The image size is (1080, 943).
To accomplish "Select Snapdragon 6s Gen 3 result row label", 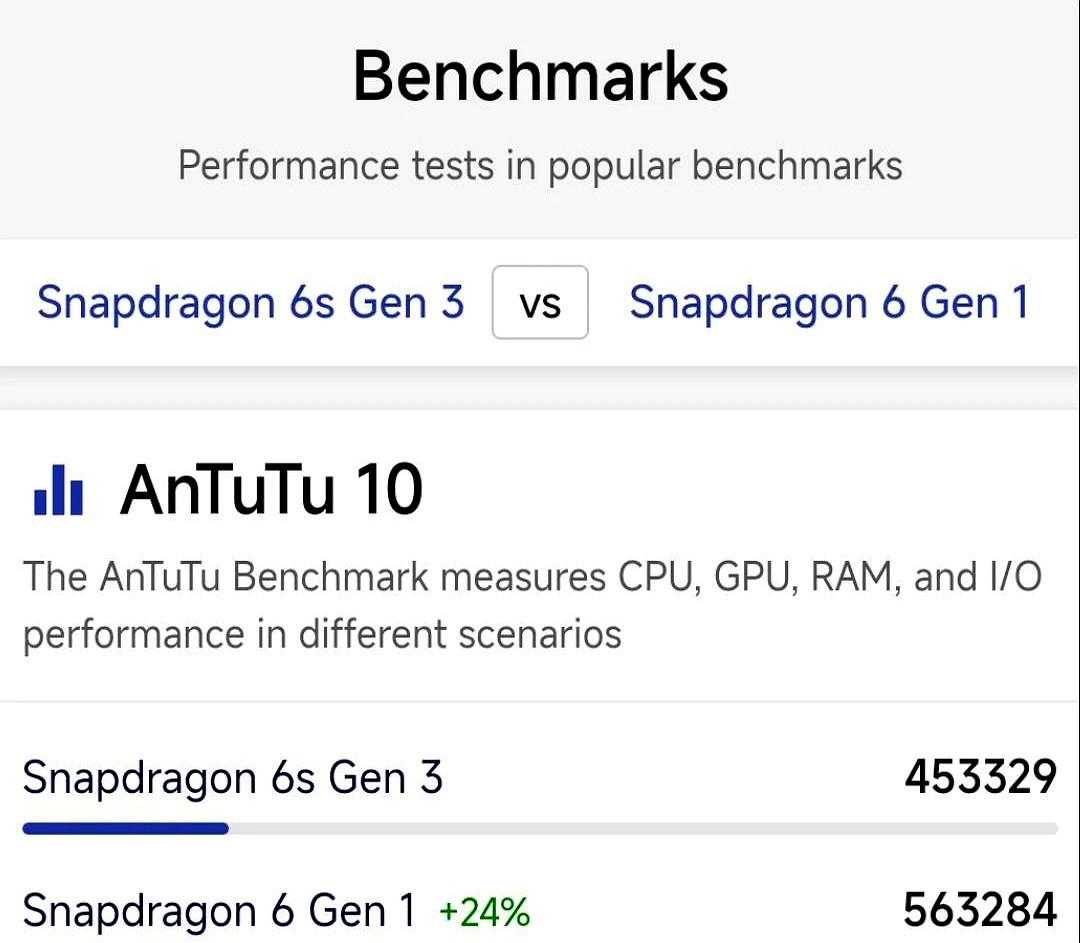I will click(232, 778).
